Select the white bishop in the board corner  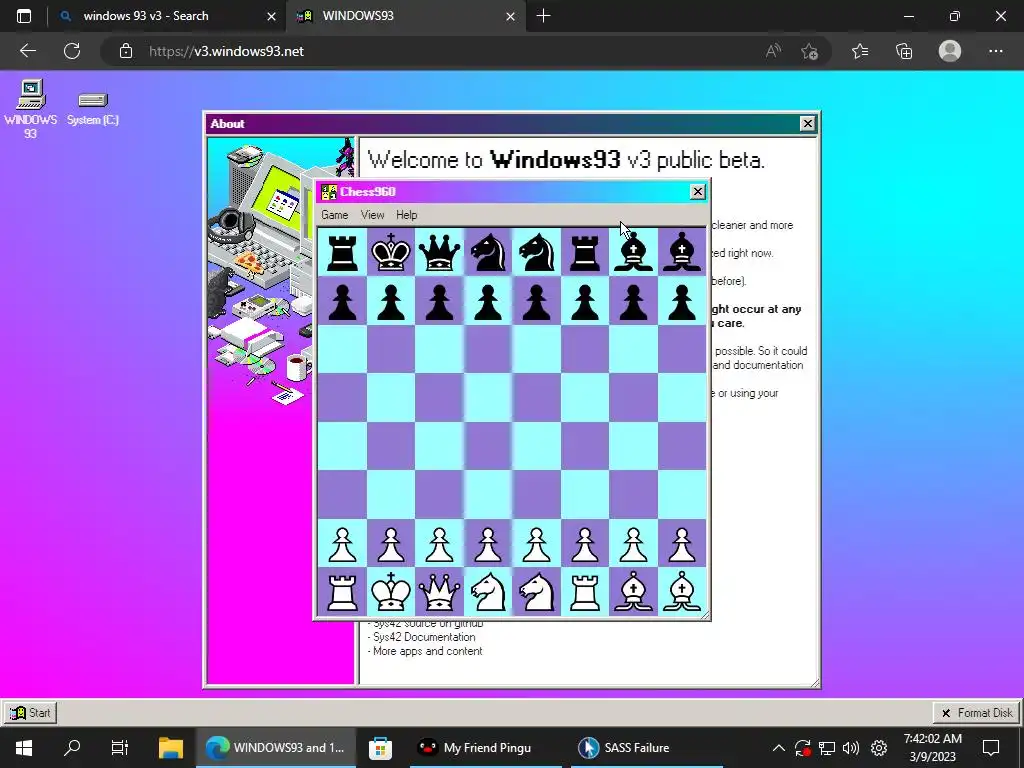pos(682,592)
